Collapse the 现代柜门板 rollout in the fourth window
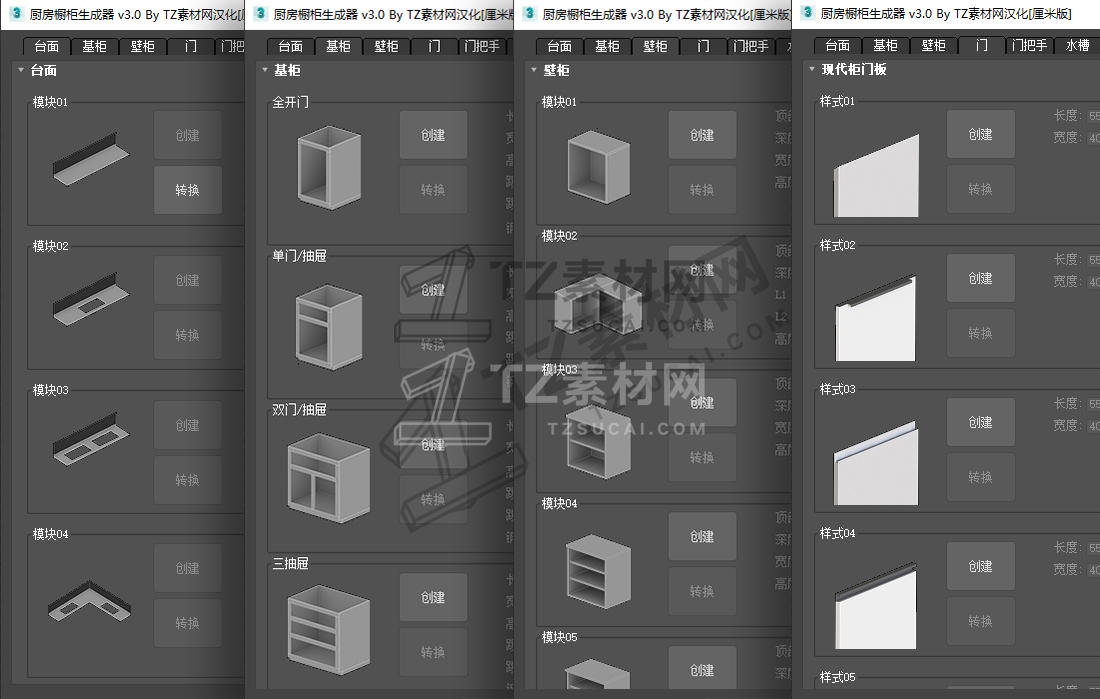 pyautogui.click(x=812, y=69)
